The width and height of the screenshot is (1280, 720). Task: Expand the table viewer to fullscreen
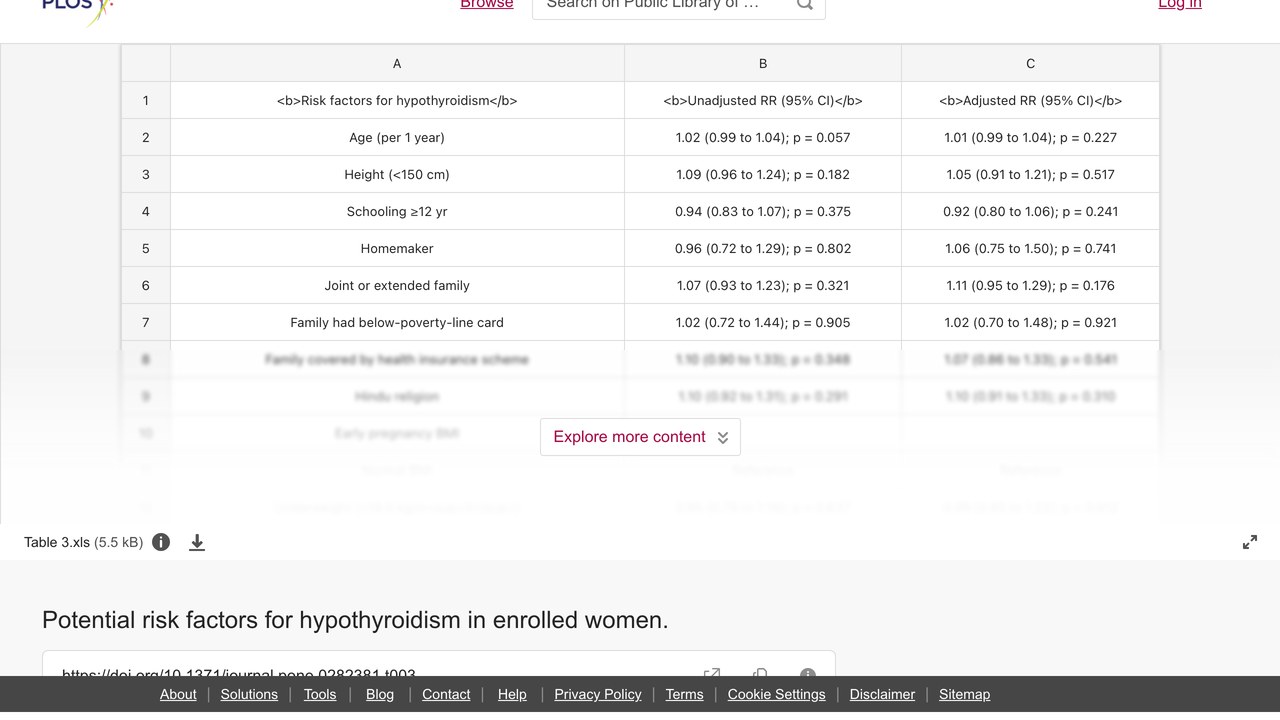tap(1250, 542)
